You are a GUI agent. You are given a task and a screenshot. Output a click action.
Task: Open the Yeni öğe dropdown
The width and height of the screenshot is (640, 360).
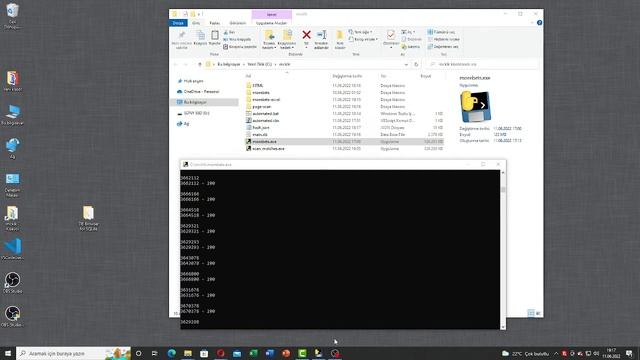(x=360, y=32)
